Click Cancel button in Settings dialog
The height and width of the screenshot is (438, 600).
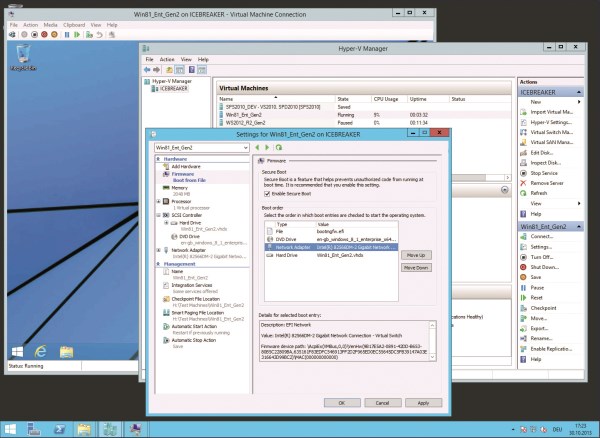point(383,403)
